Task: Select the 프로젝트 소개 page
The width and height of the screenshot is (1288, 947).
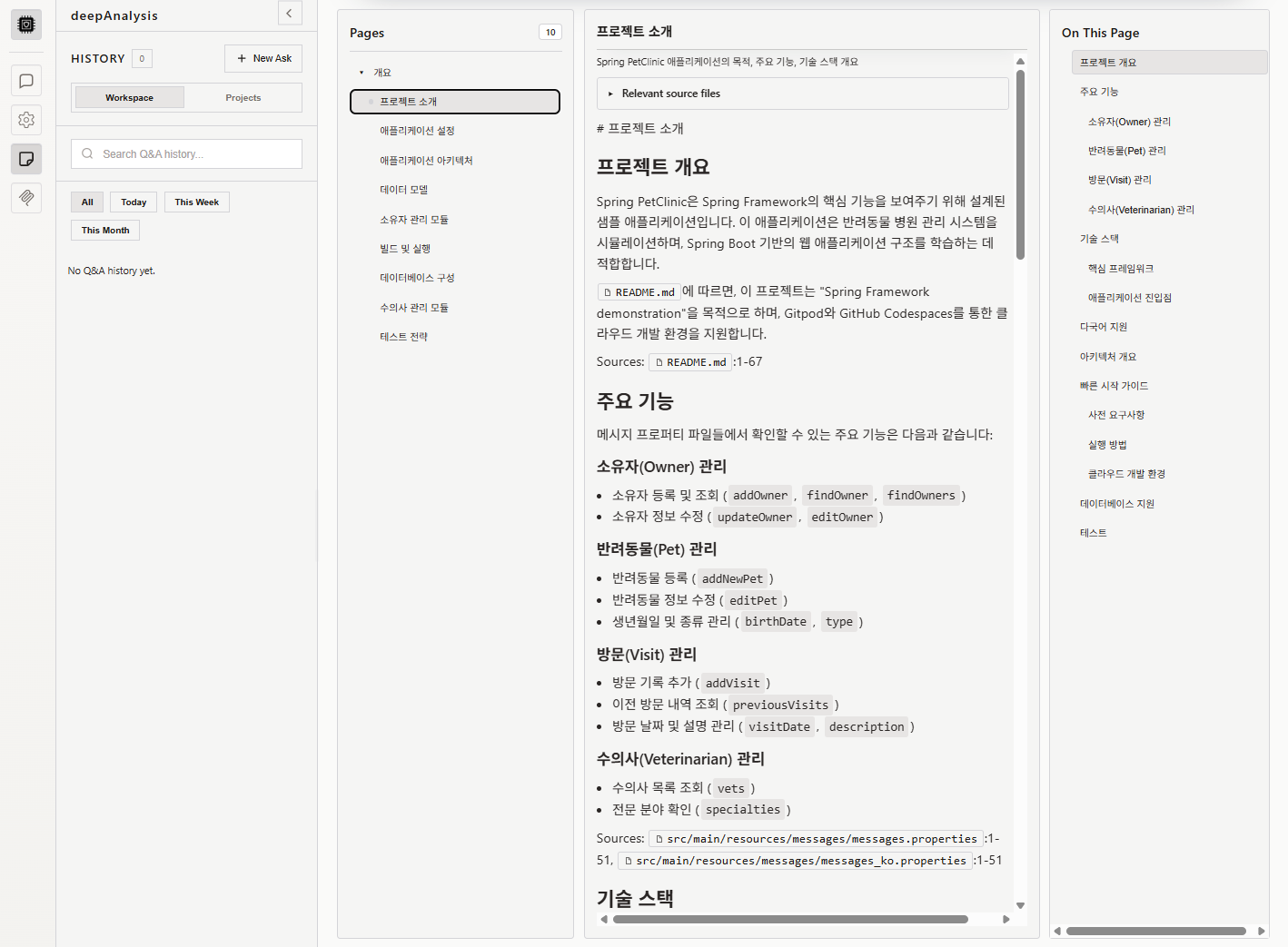Action: click(455, 102)
